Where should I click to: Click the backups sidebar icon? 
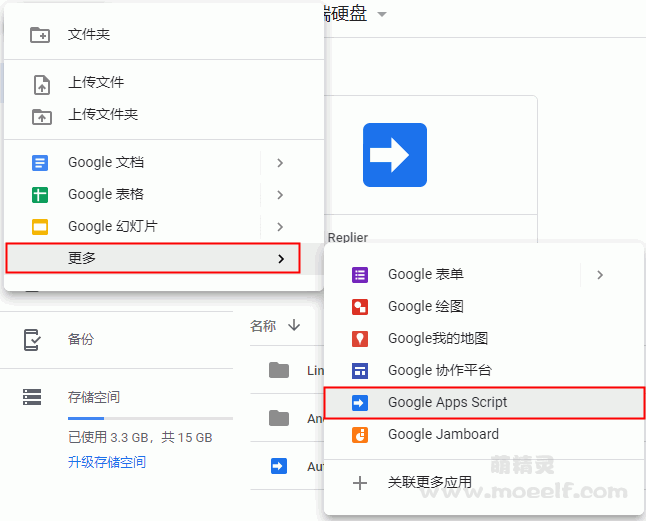pyautogui.click(x=32, y=340)
